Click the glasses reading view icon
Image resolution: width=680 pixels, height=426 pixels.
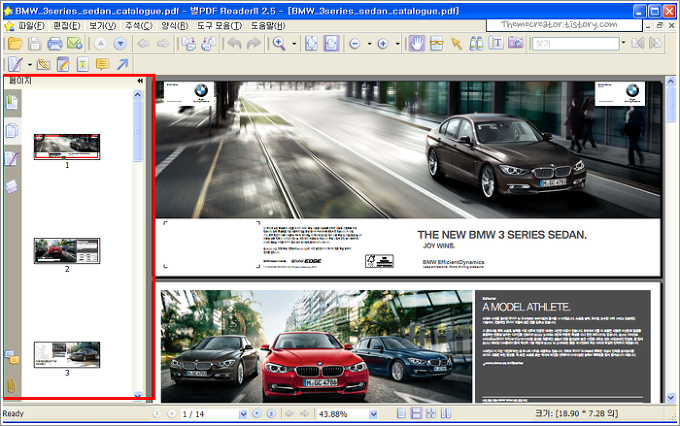click(x=436, y=43)
